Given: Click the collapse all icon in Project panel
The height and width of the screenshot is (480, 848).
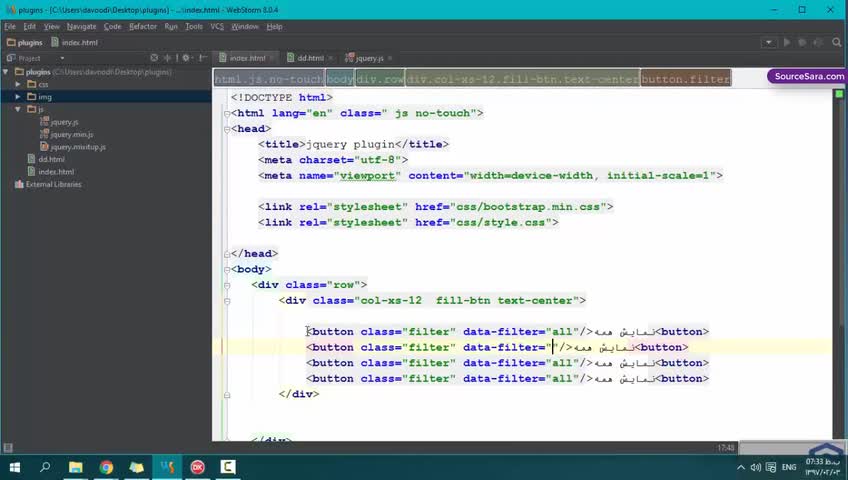Looking at the screenshot, I should pos(167,58).
